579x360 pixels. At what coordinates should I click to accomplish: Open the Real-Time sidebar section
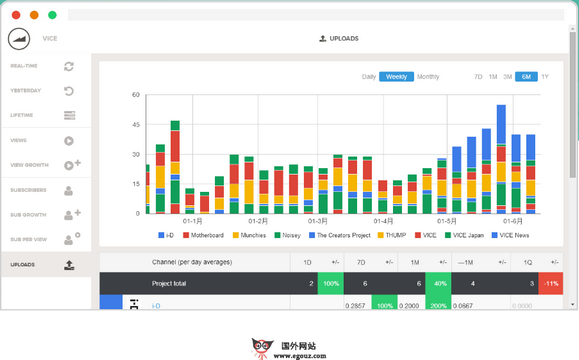pyautogui.click(x=46, y=66)
